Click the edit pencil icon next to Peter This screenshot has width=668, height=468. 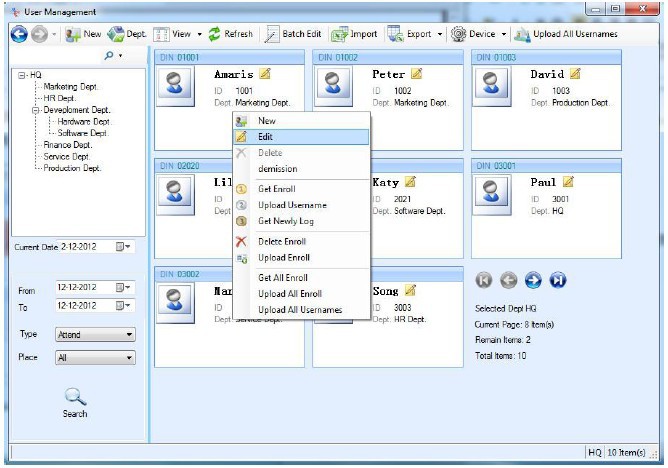(x=417, y=73)
